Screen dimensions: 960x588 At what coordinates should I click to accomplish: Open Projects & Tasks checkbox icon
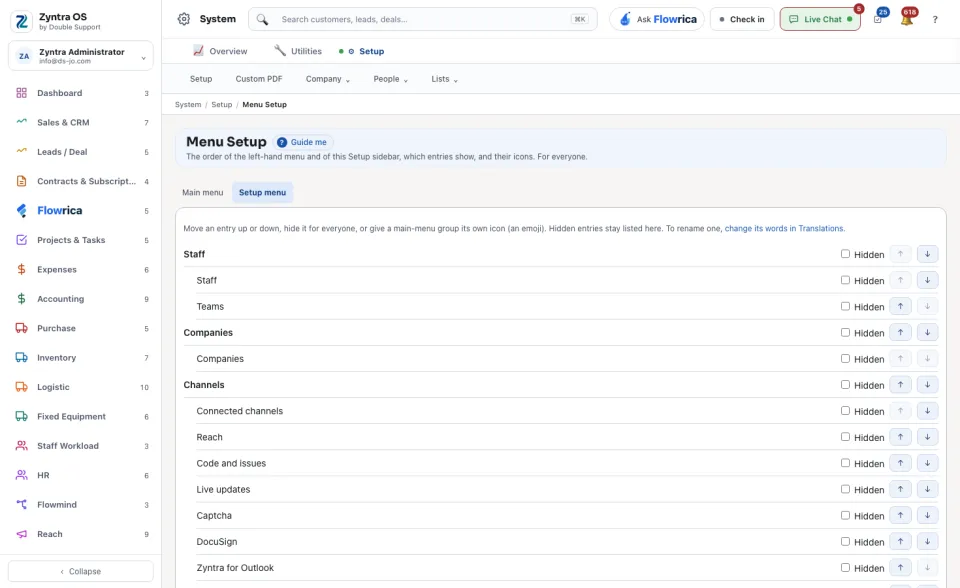point(21,240)
